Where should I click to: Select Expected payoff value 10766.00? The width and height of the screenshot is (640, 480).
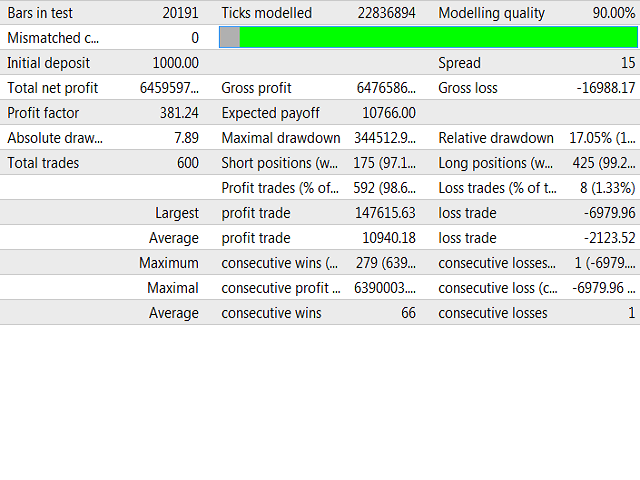click(389, 113)
